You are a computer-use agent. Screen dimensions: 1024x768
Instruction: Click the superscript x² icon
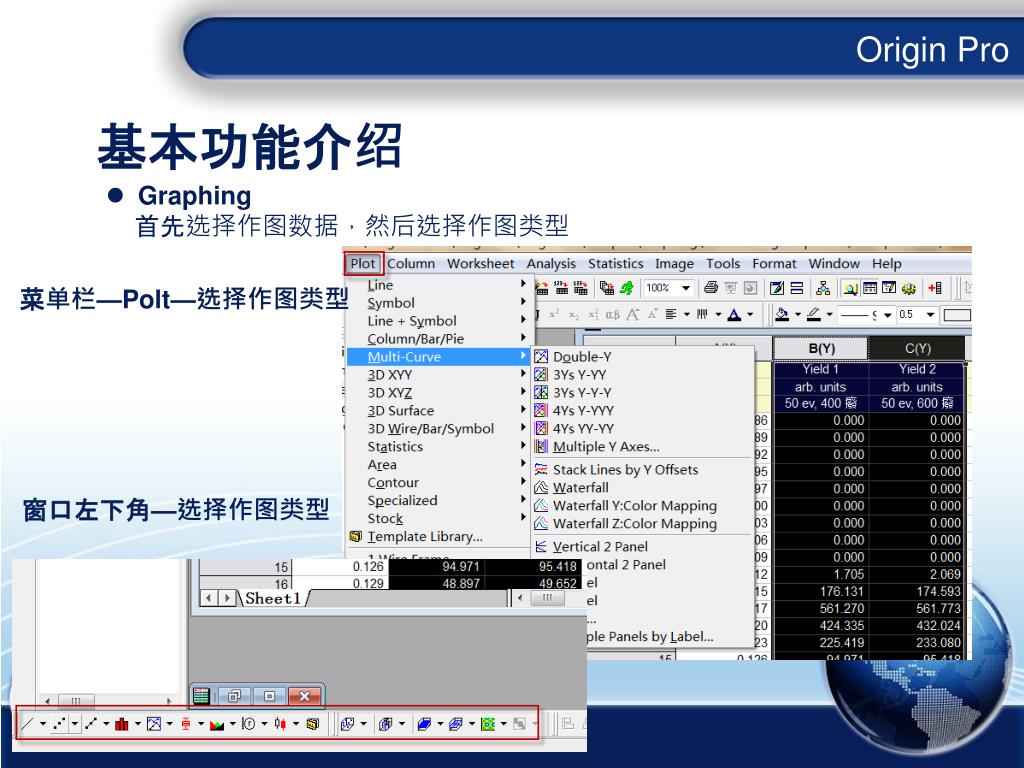(x=554, y=314)
